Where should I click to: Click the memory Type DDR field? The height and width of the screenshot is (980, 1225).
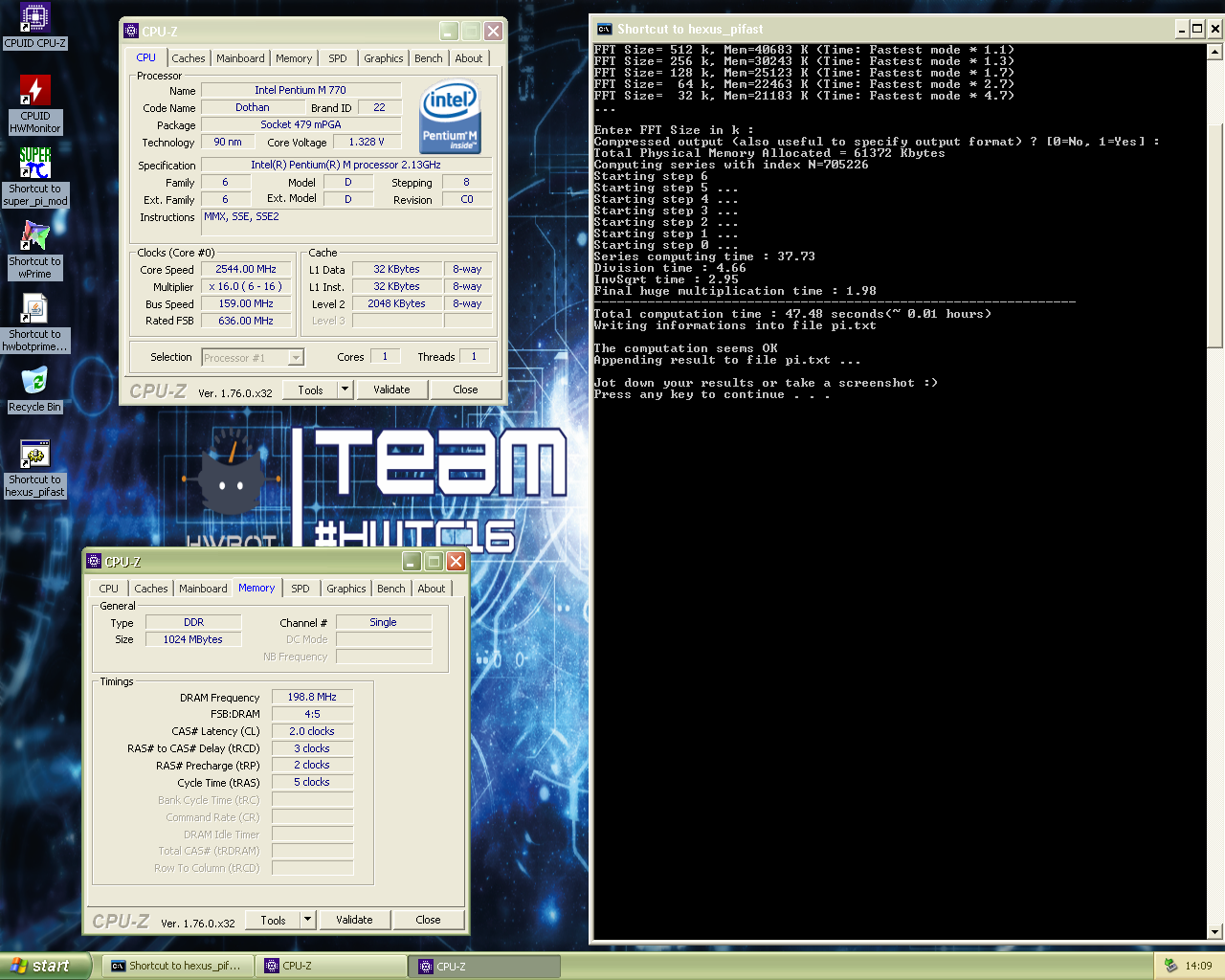coord(193,622)
